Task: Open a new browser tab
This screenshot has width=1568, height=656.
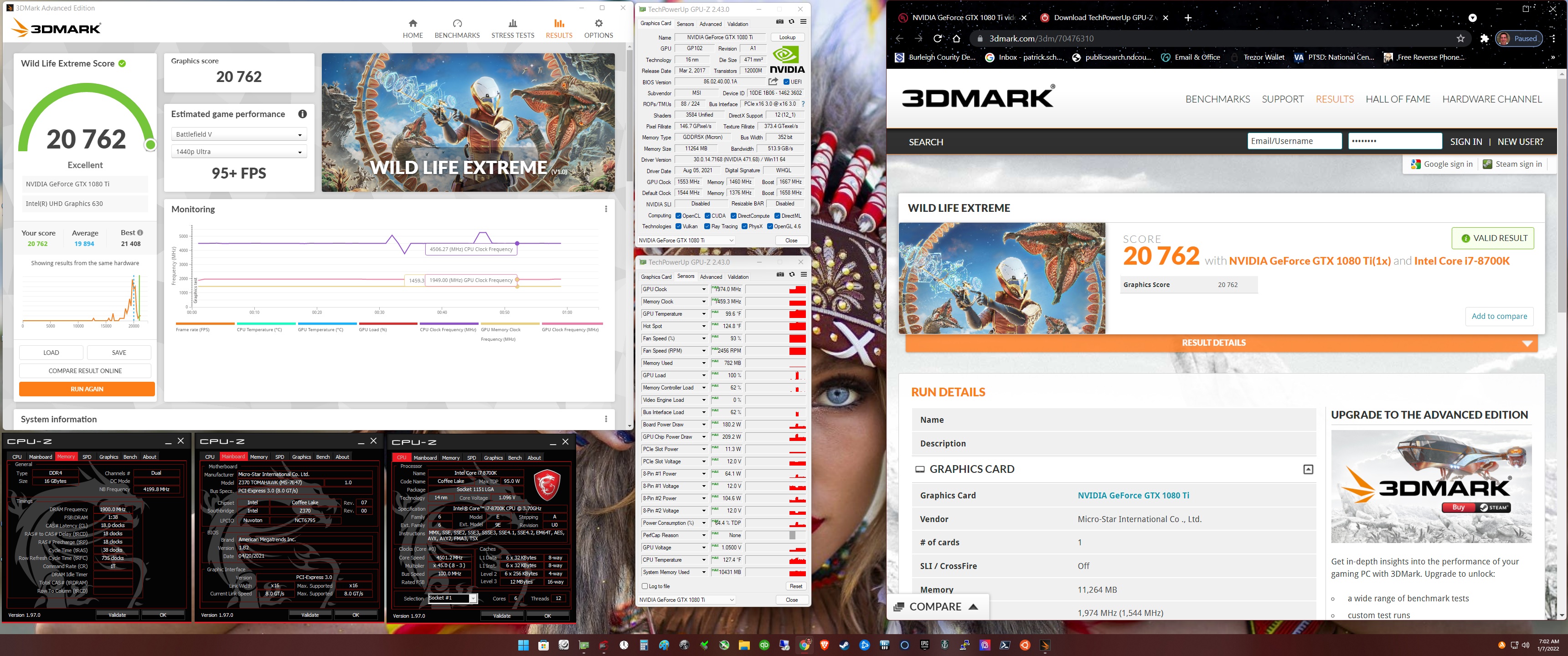Action: (x=1187, y=18)
